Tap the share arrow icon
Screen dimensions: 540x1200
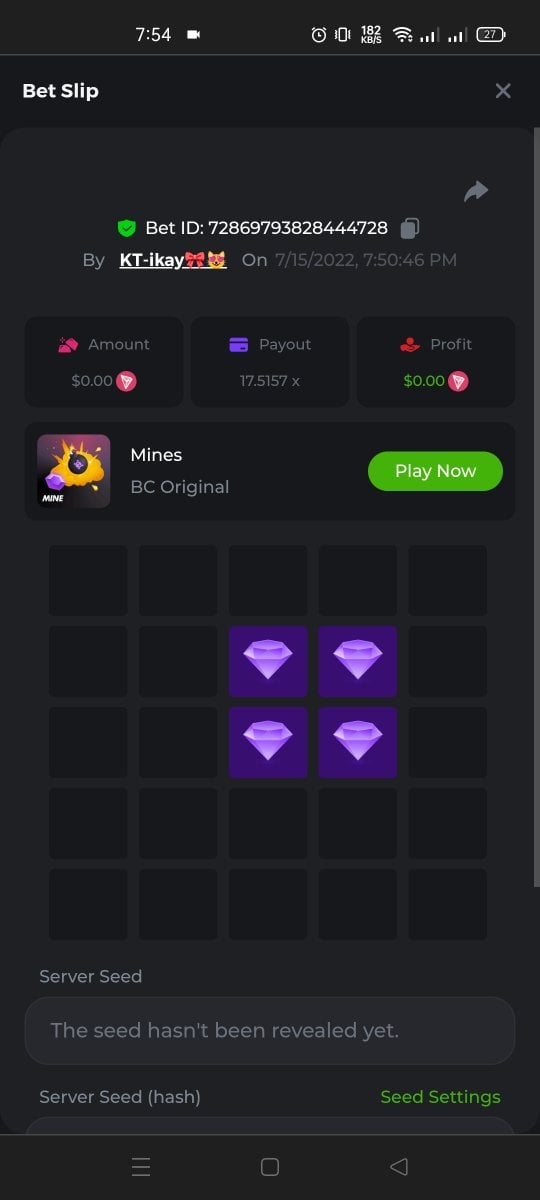click(476, 191)
